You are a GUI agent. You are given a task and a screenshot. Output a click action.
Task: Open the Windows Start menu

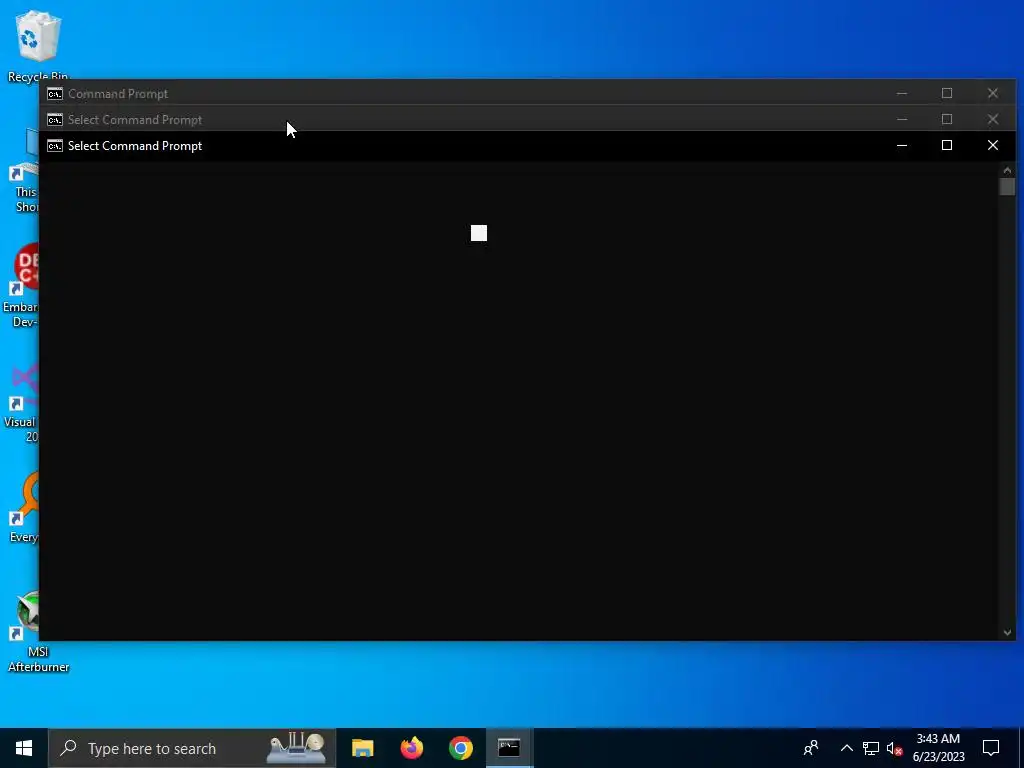pyautogui.click(x=24, y=748)
